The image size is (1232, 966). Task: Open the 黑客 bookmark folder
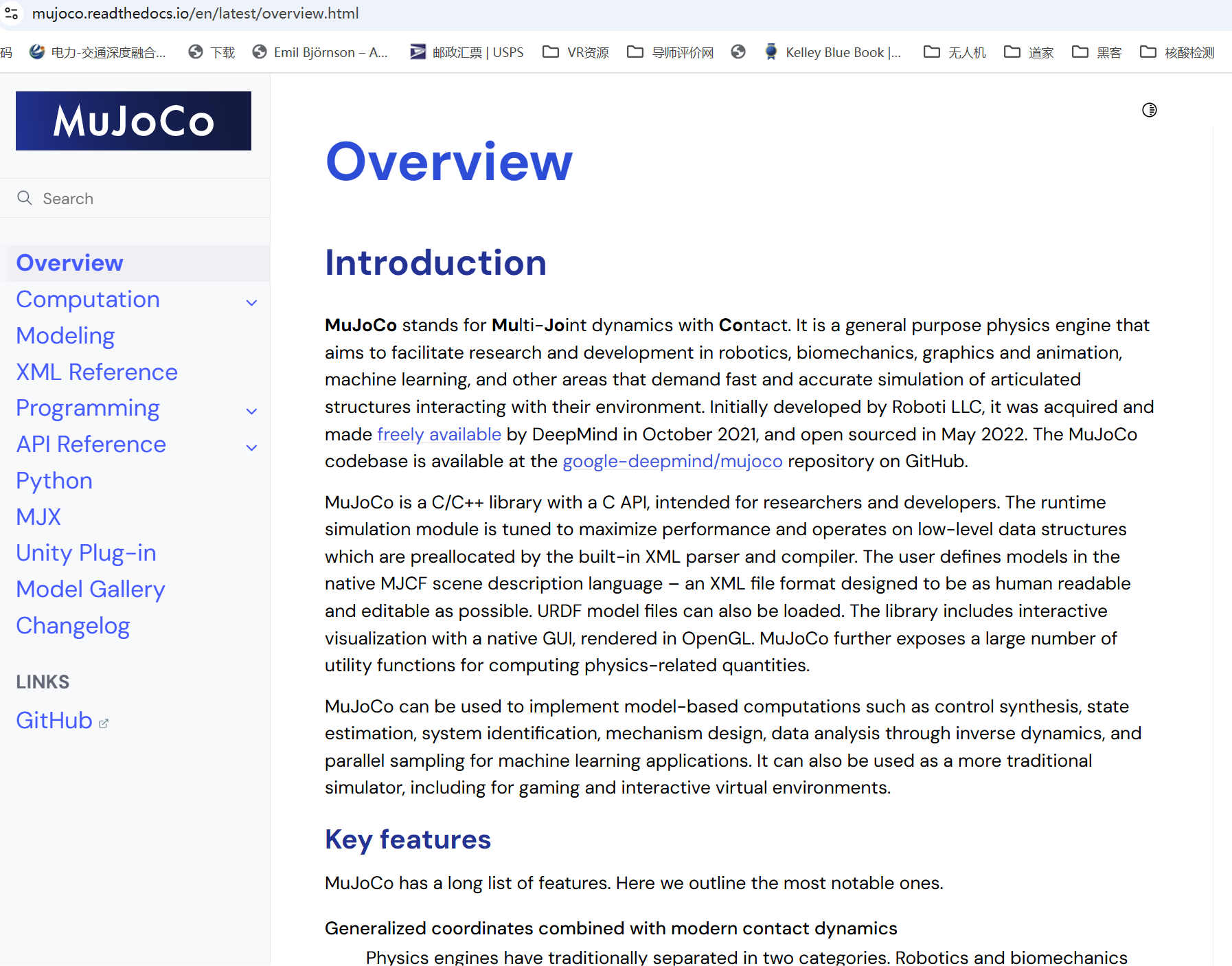point(1097,52)
